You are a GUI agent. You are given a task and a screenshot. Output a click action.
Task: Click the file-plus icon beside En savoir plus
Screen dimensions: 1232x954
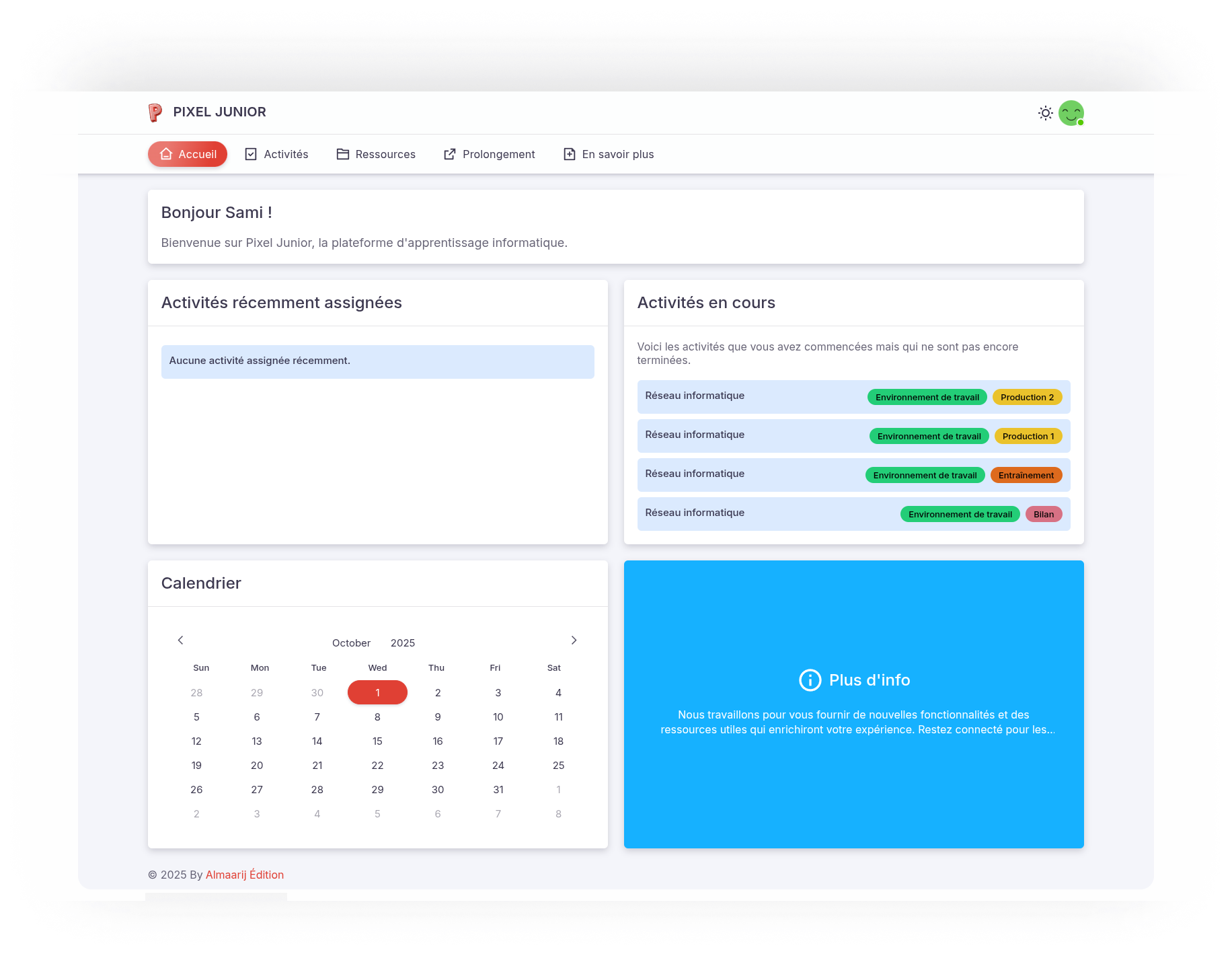click(570, 154)
